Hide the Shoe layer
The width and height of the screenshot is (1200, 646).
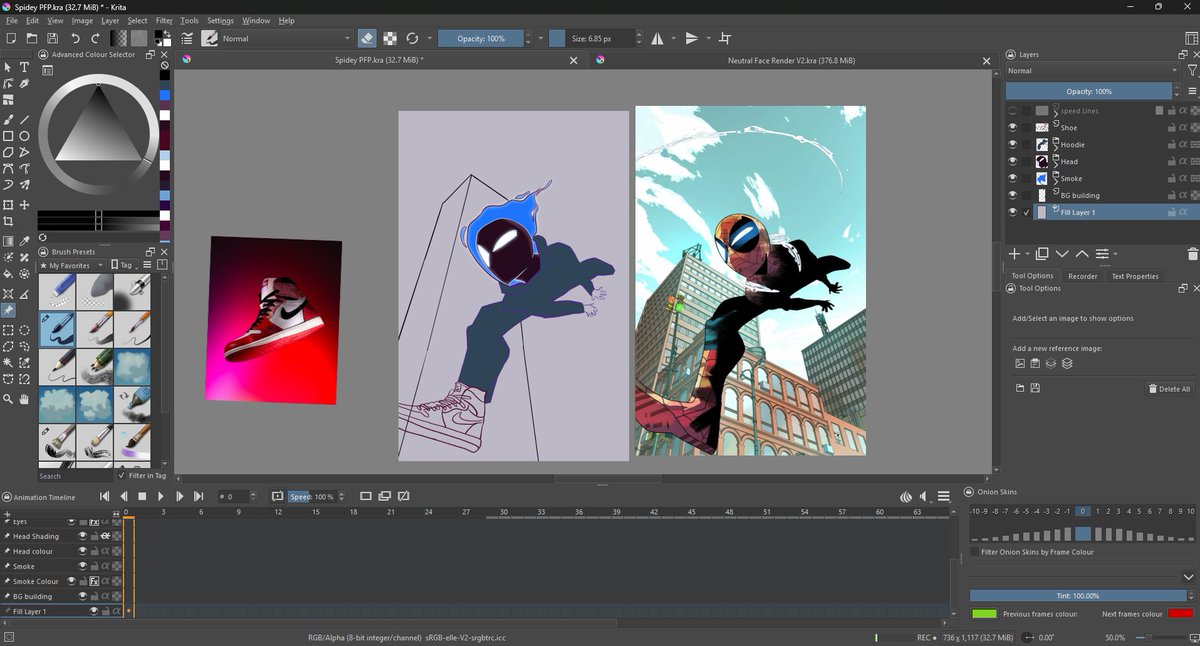(1013, 128)
